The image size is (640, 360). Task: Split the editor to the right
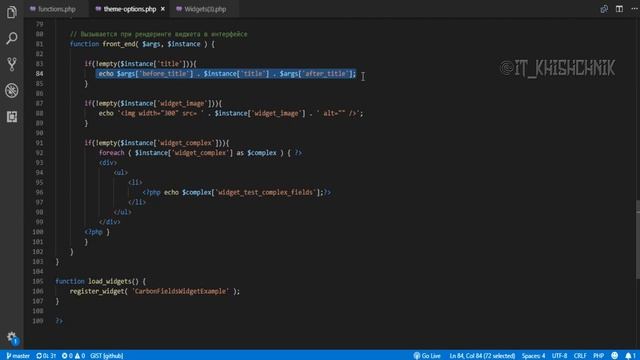tap(619, 9)
